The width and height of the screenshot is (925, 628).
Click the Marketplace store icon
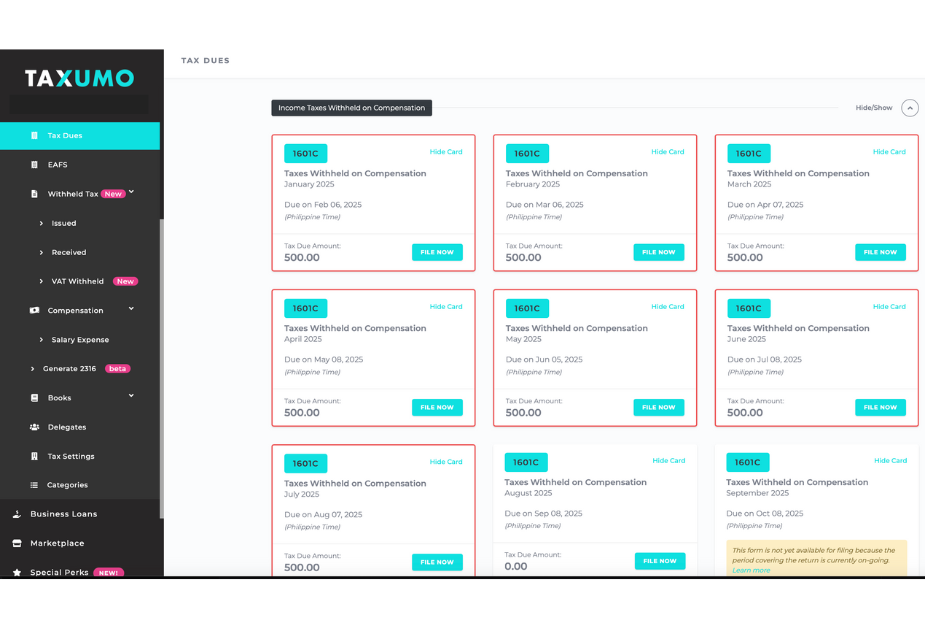[x=16, y=543]
